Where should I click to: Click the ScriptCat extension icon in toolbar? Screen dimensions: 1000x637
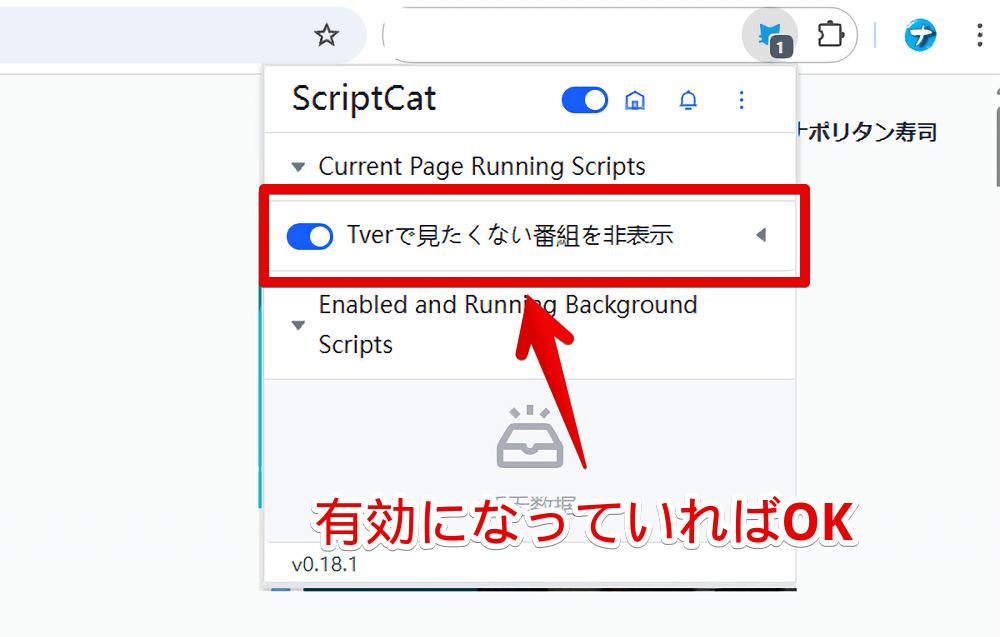tap(771, 35)
